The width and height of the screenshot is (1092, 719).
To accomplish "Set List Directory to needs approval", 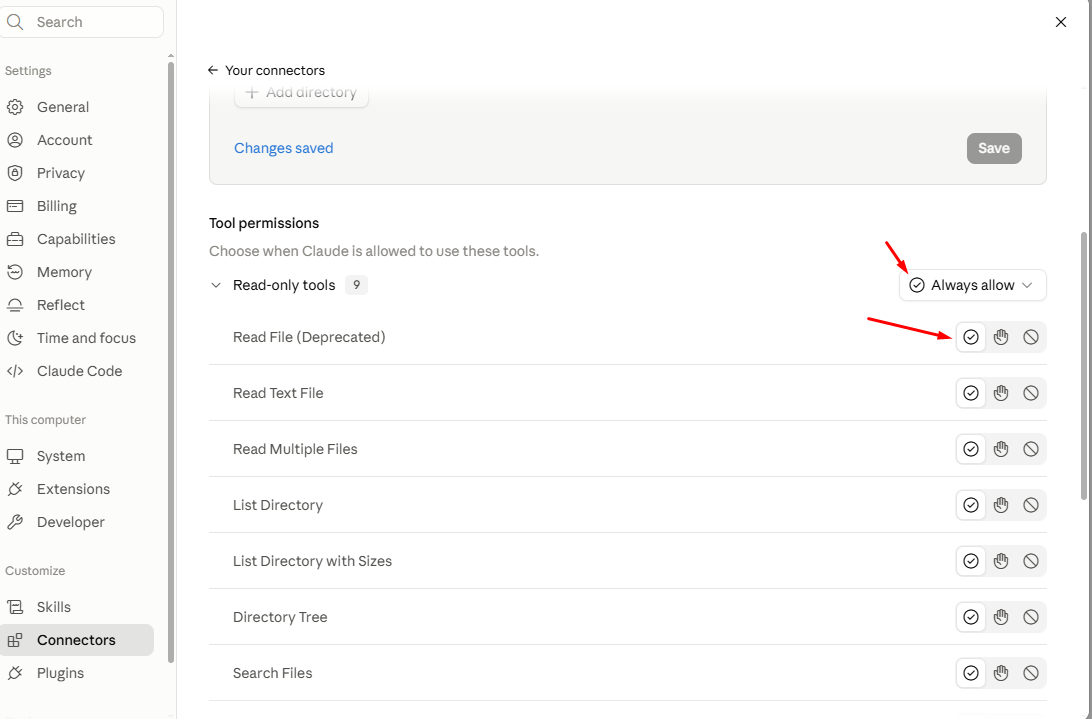I will [x=1001, y=505].
